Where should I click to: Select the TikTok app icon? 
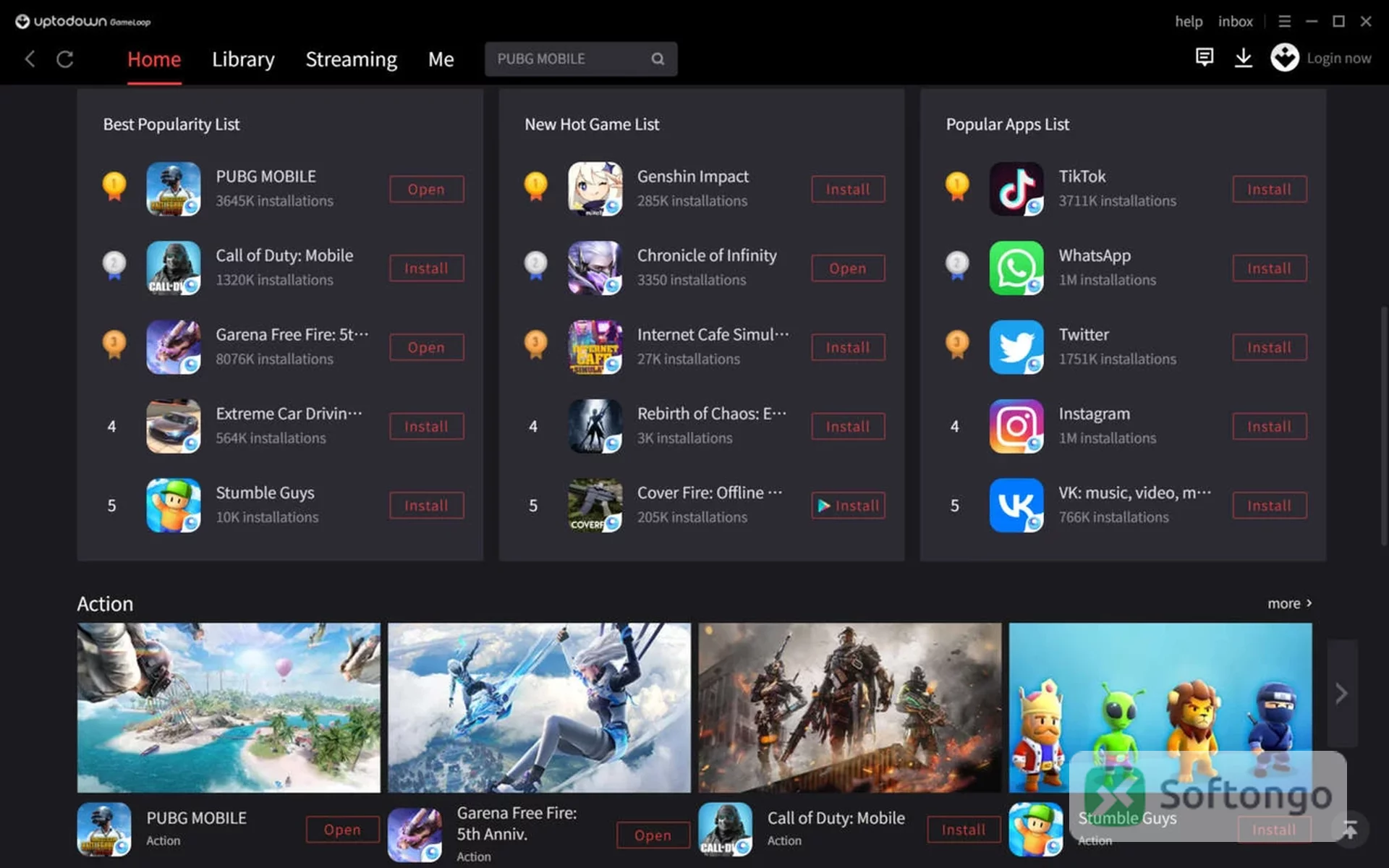(1016, 189)
